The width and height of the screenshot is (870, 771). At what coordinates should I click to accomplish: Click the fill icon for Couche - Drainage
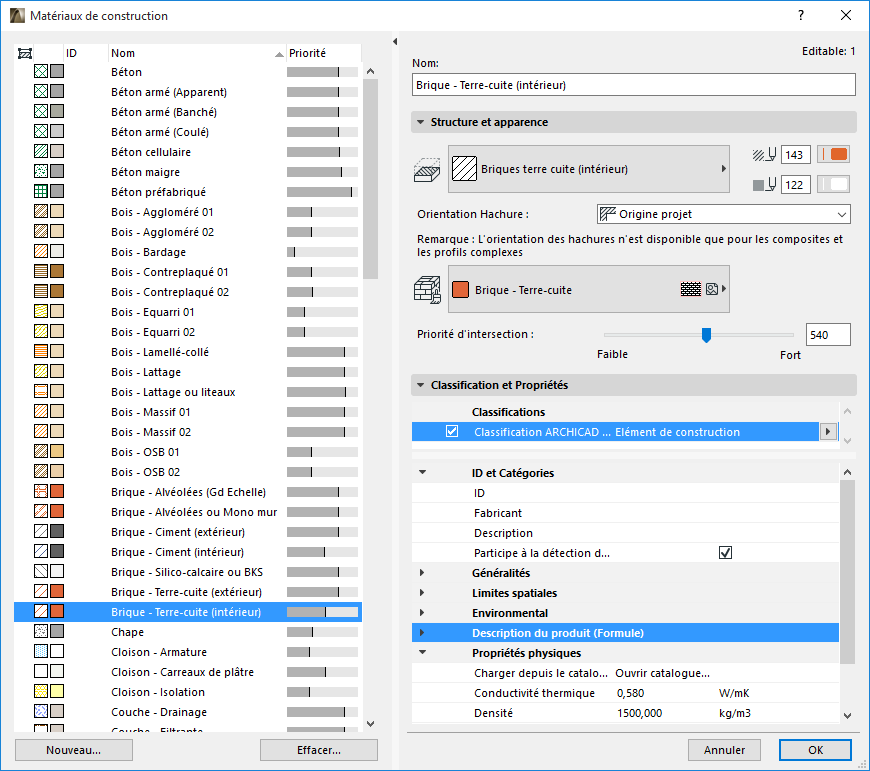(x=41, y=711)
